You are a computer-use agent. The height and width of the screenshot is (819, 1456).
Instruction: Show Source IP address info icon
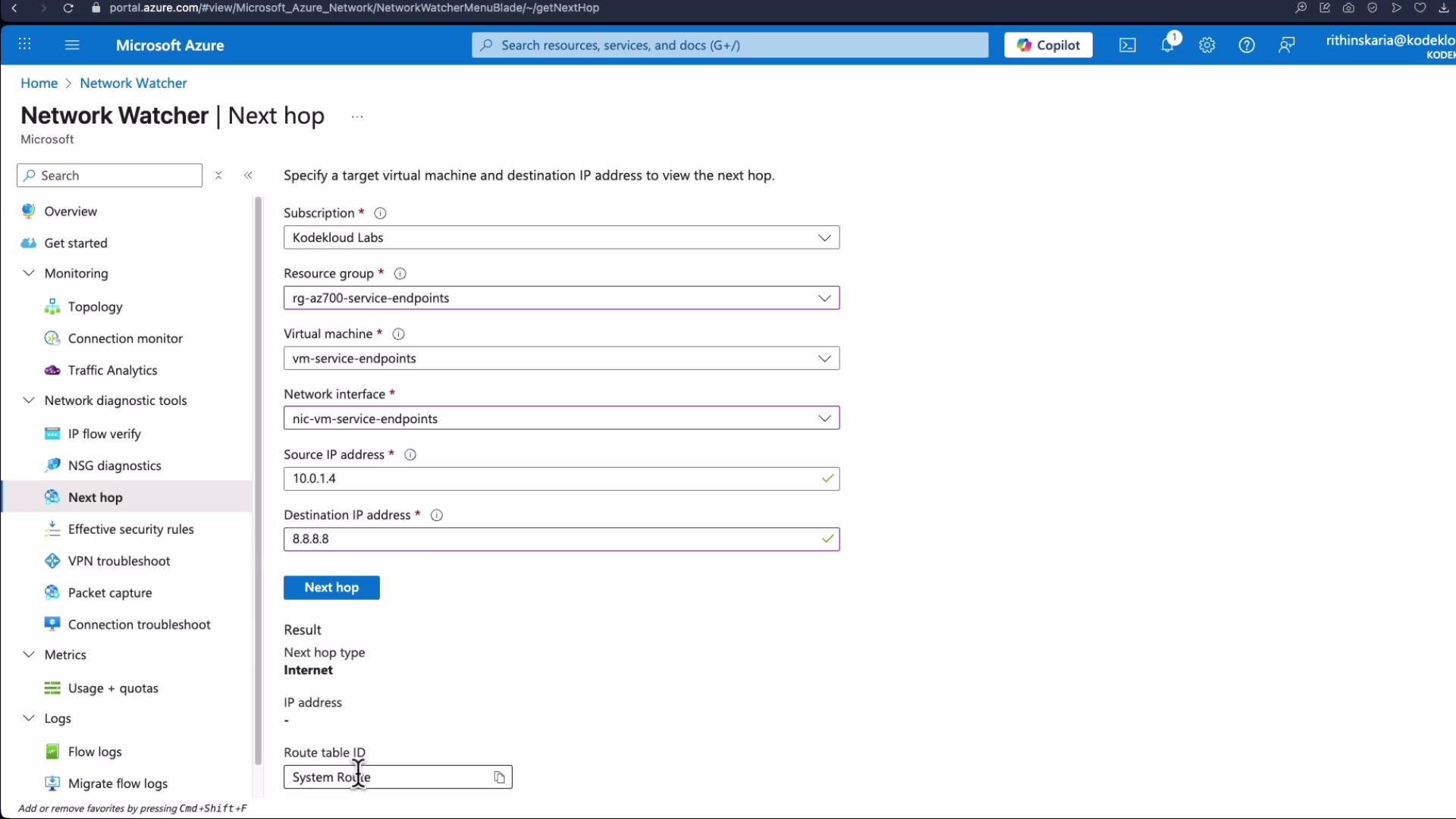pyautogui.click(x=410, y=455)
